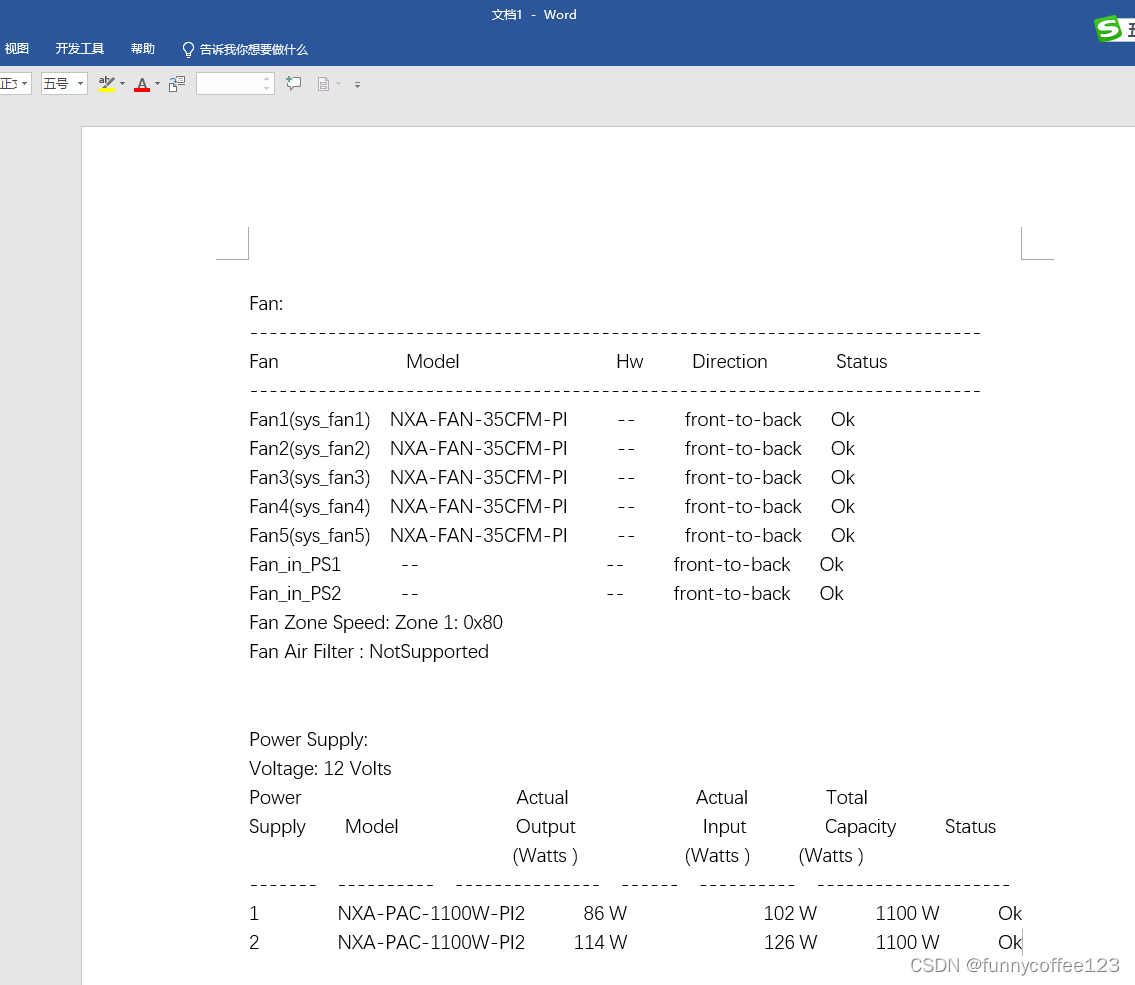Expand the highlight color dropdown arrow
Viewport: 1135px width, 985px height.
(x=122, y=84)
